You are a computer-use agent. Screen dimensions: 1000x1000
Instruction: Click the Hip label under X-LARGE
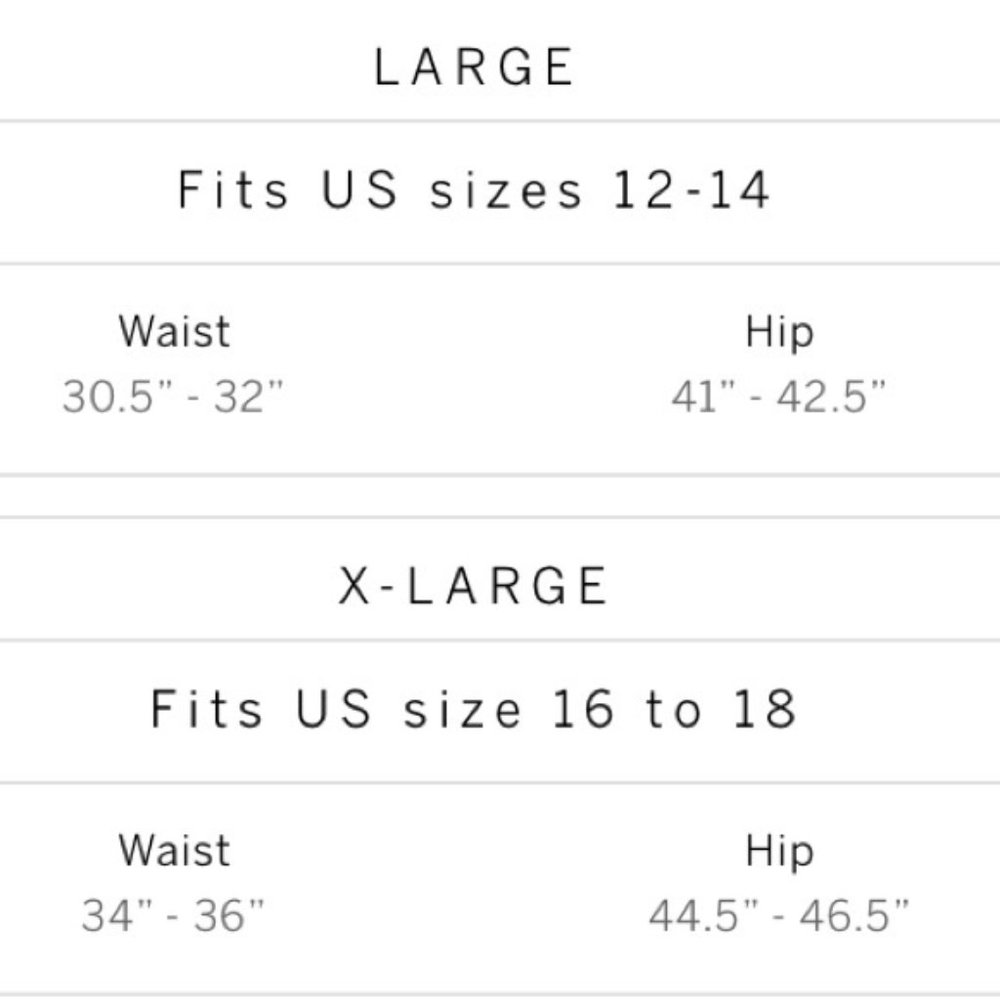click(x=779, y=850)
